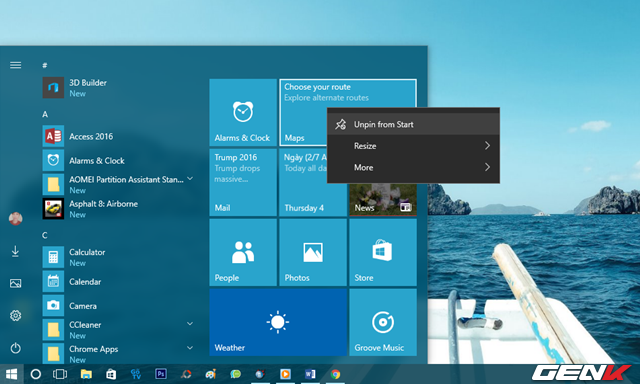Open the CCleaner folder entry
Image resolution: width=640 pixels, height=384 pixels.
point(118,330)
